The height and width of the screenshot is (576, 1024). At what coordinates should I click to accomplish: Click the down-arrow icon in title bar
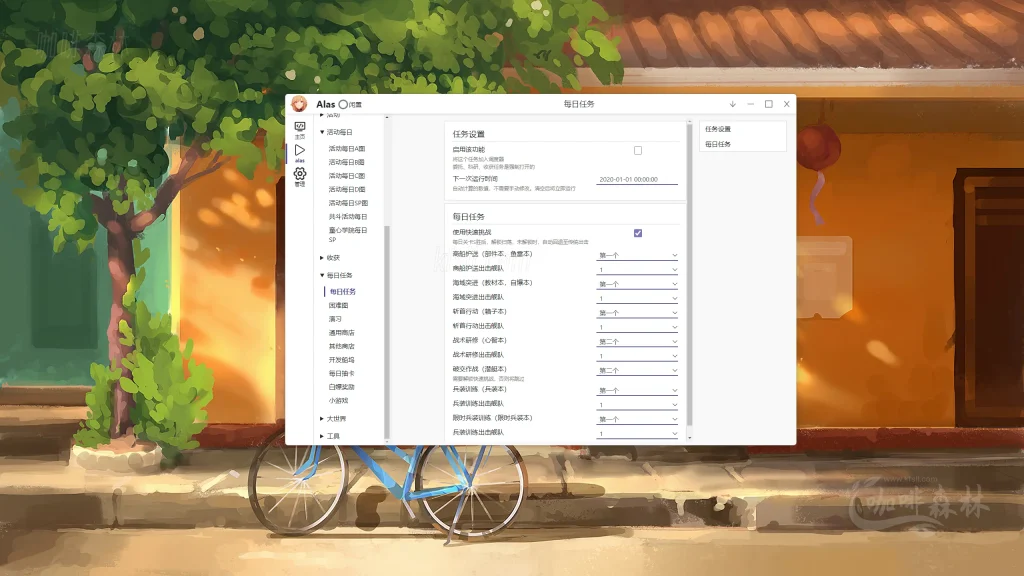[x=732, y=104]
